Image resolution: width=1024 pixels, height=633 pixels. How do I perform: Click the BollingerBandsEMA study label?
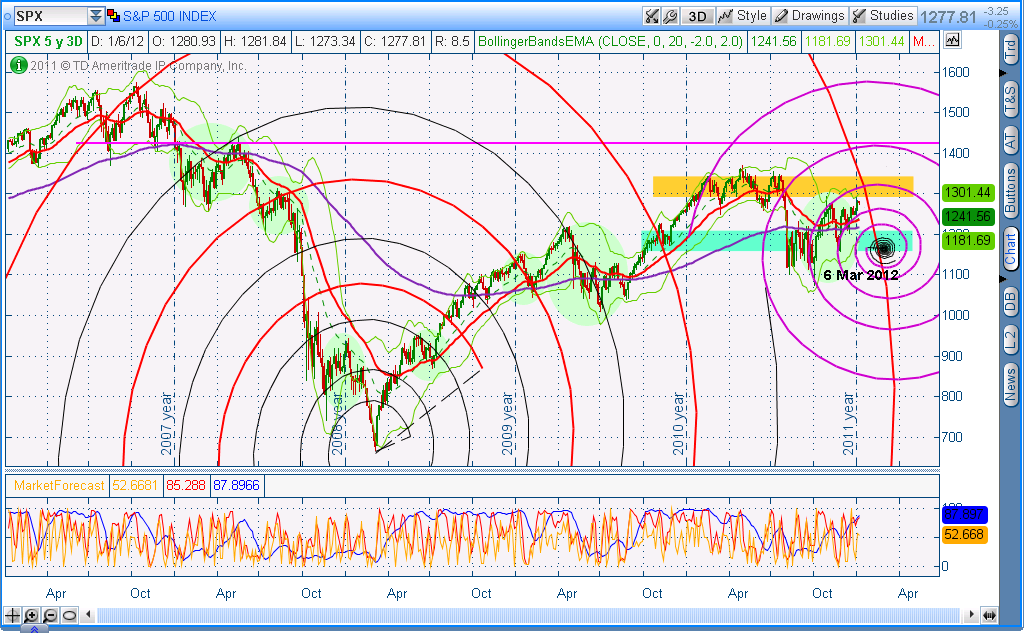point(610,41)
